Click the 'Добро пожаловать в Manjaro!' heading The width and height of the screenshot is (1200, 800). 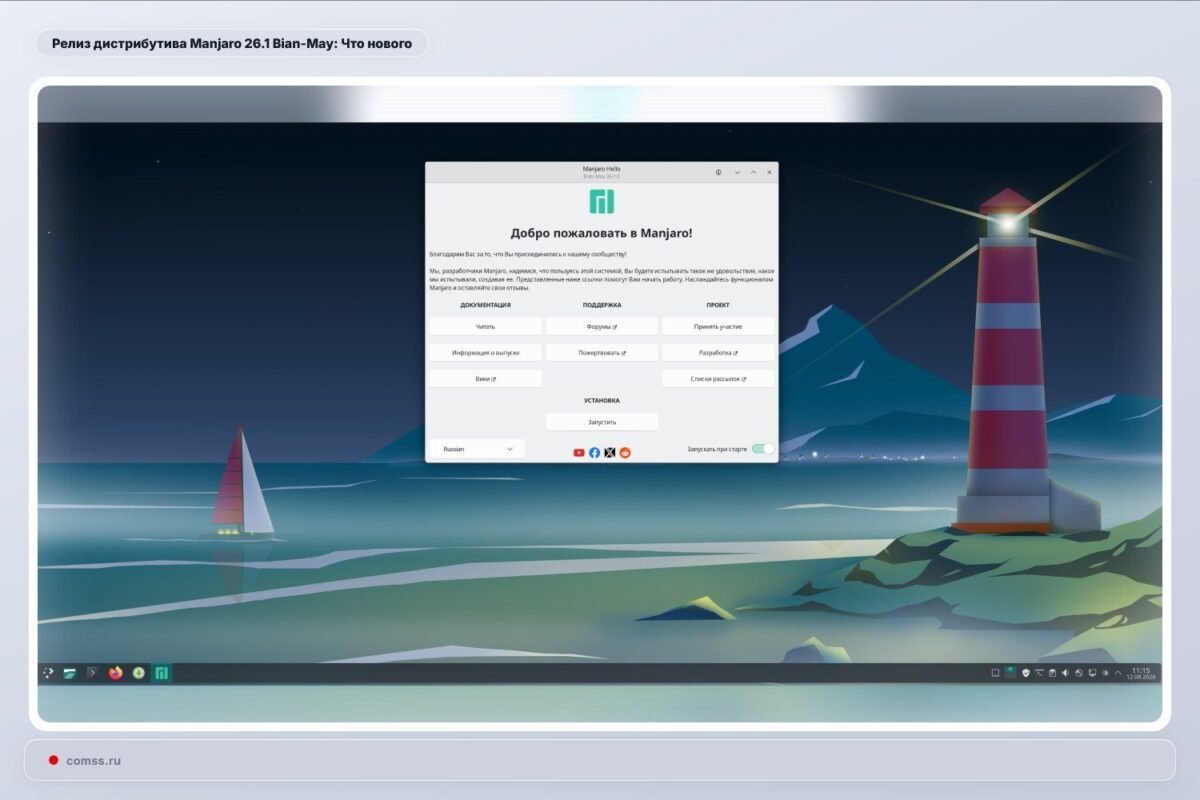tap(601, 233)
